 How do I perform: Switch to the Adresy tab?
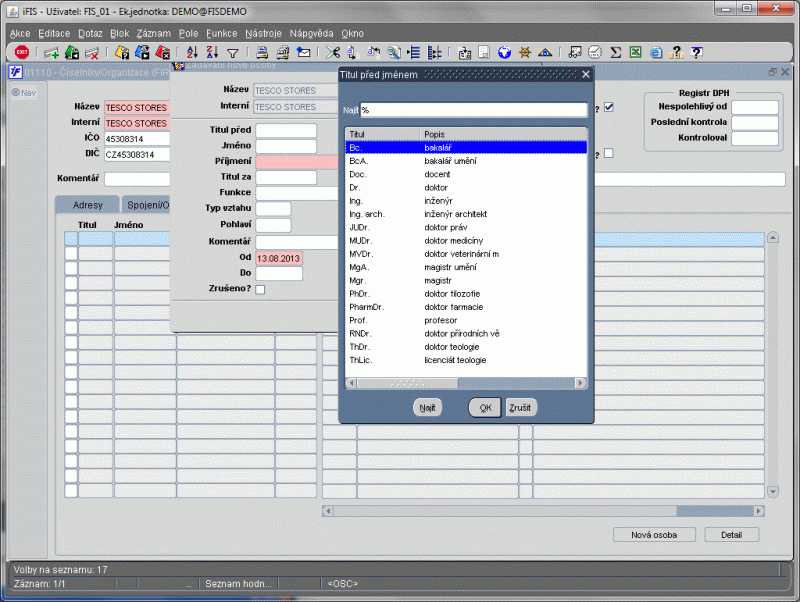(87, 205)
